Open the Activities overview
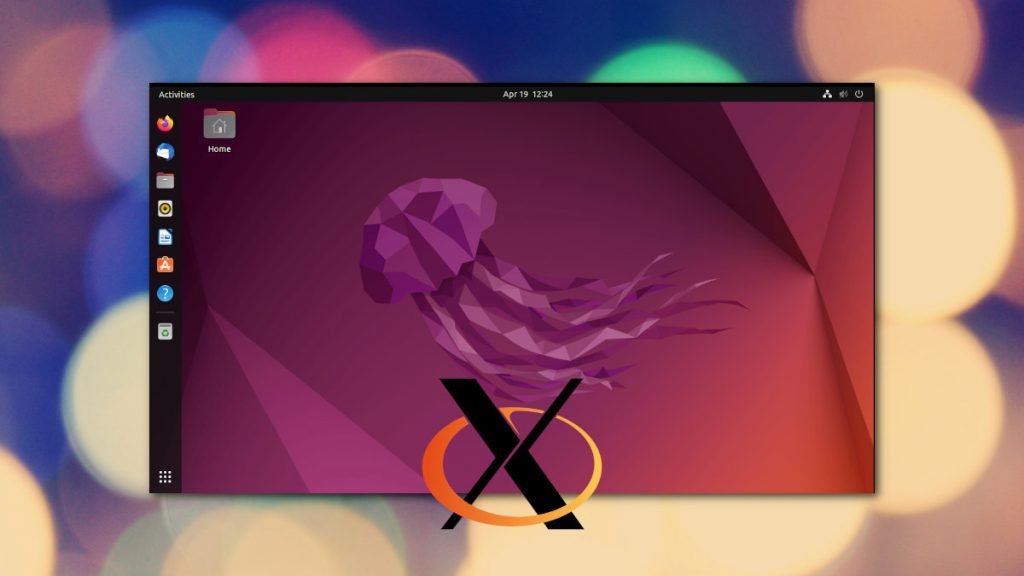The height and width of the screenshot is (576, 1024). pos(176,94)
